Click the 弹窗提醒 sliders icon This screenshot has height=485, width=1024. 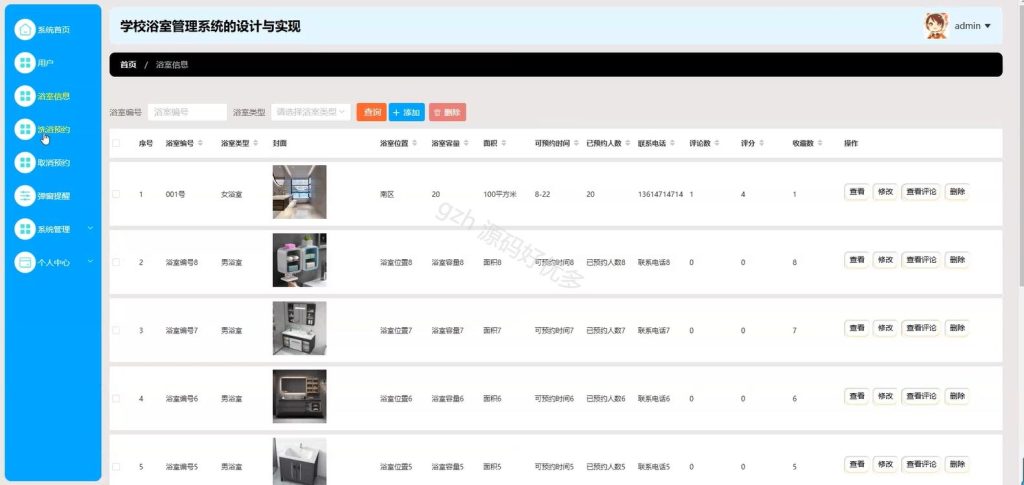point(25,196)
